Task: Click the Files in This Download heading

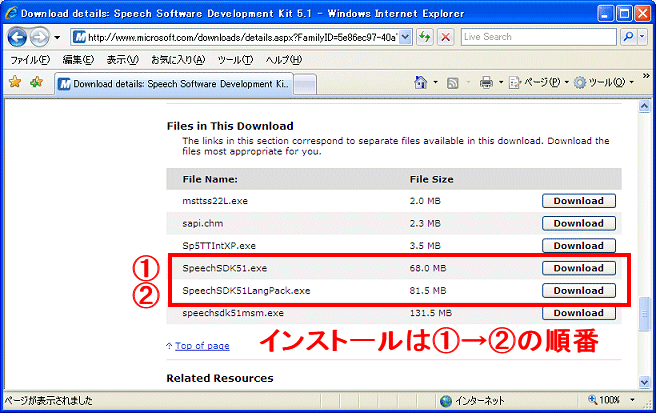Action: (x=230, y=126)
